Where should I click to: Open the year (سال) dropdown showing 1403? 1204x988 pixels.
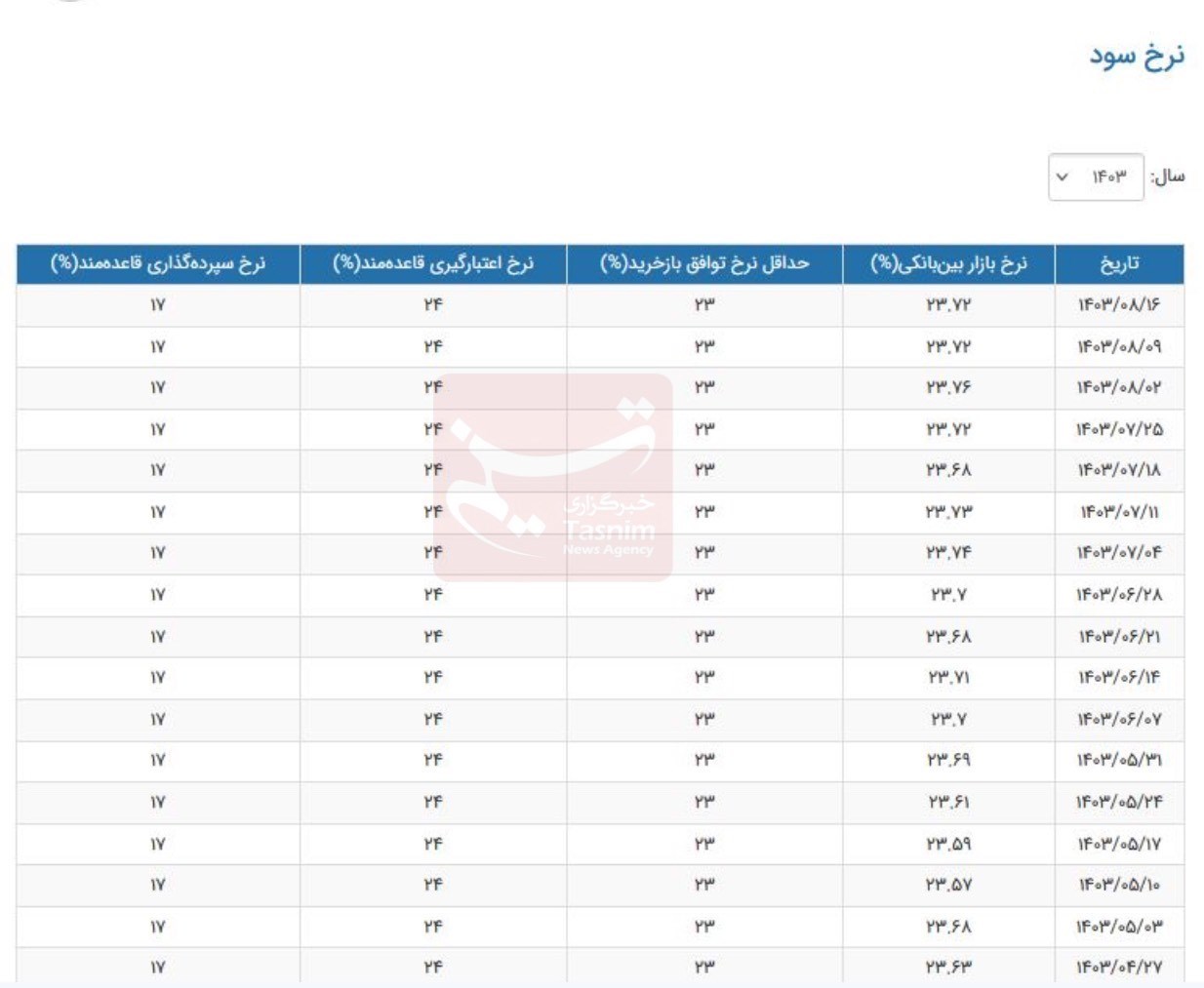pyautogui.click(x=1096, y=178)
